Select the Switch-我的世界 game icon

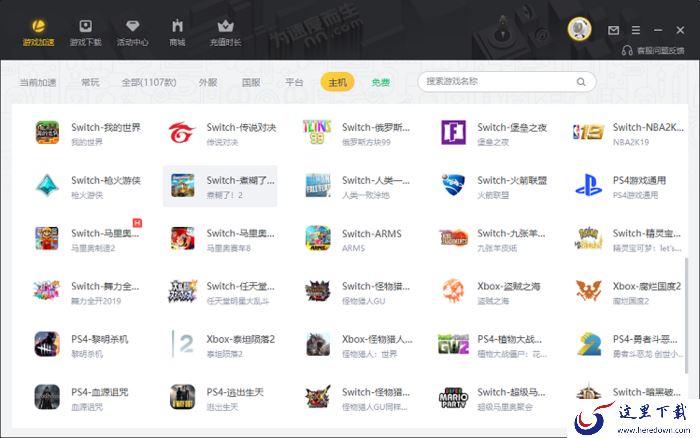(47, 133)
